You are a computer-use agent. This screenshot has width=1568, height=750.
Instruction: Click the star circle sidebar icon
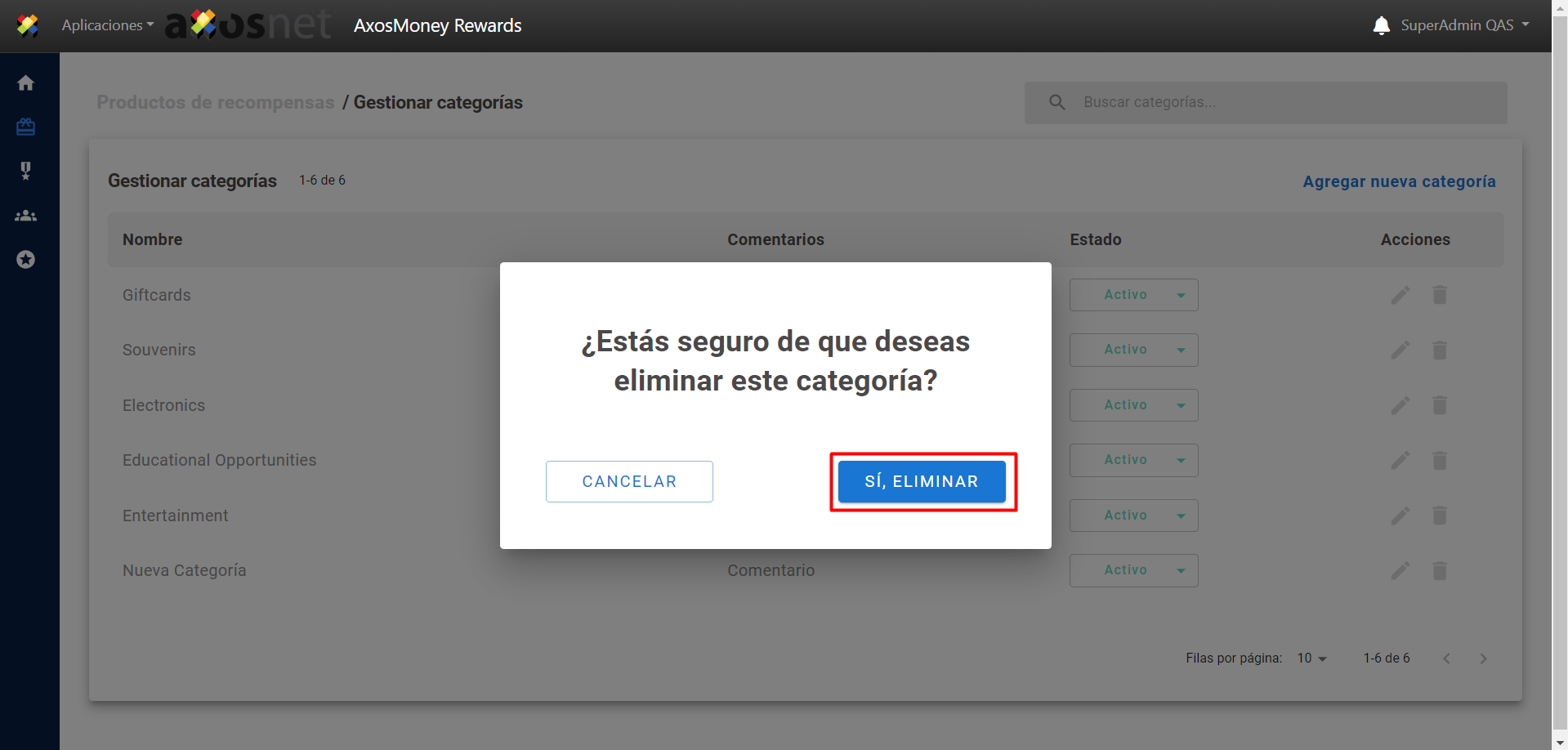click(26, 260)
